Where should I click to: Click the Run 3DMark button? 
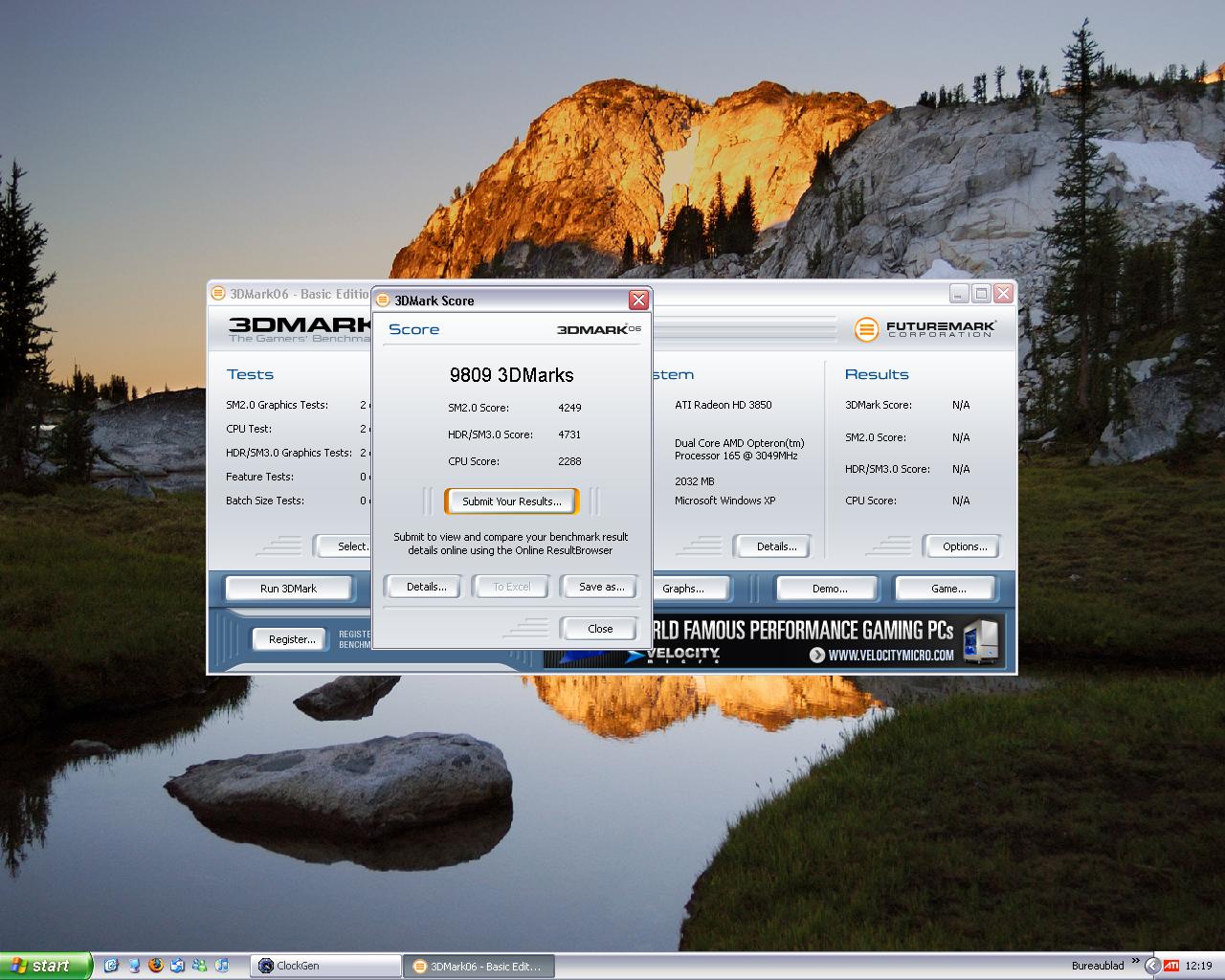tap(288, 589)
